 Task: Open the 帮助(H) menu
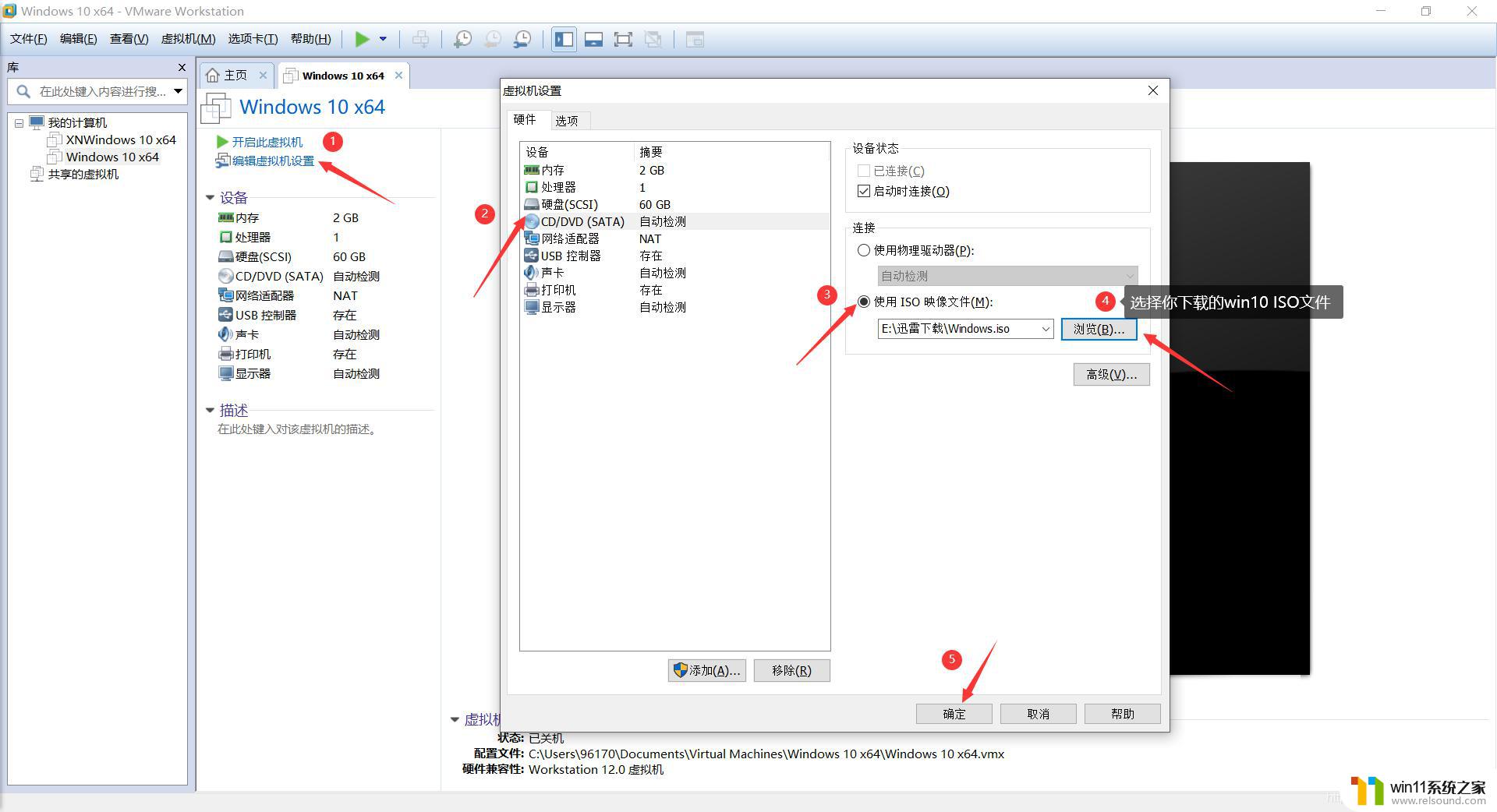click(x=310, y=39)
